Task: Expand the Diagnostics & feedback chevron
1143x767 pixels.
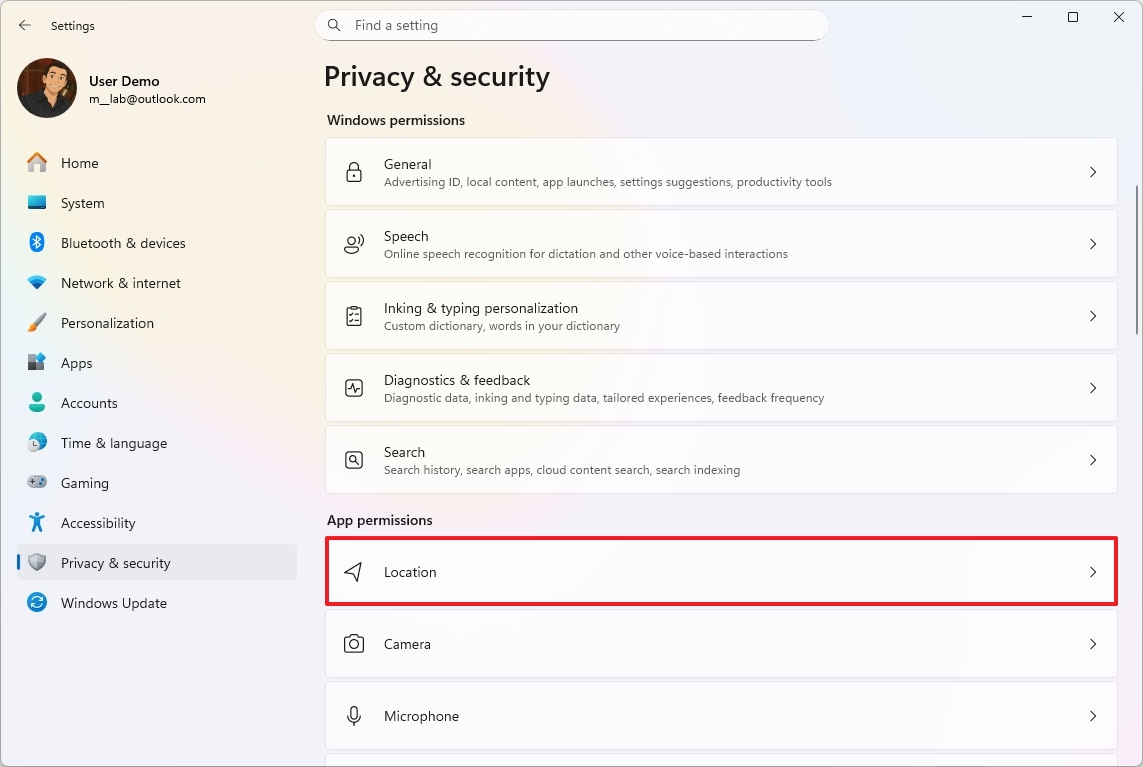Action: [1092, 388]
